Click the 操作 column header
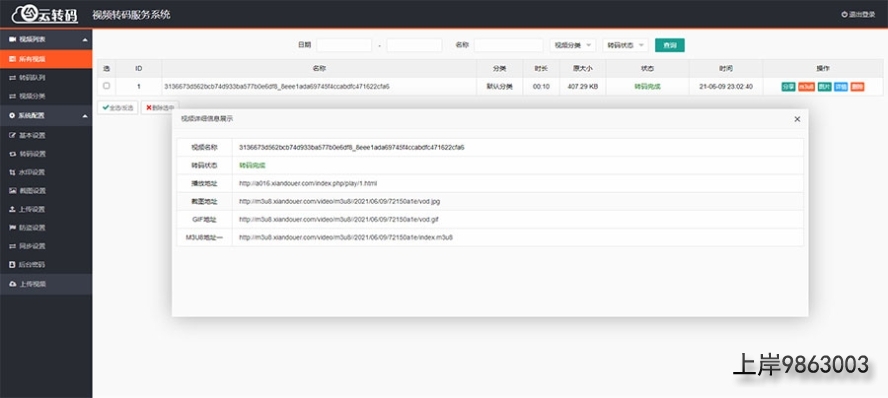This screenshot has height=398, width=888. pyautogui.click(x=822, y=69)
